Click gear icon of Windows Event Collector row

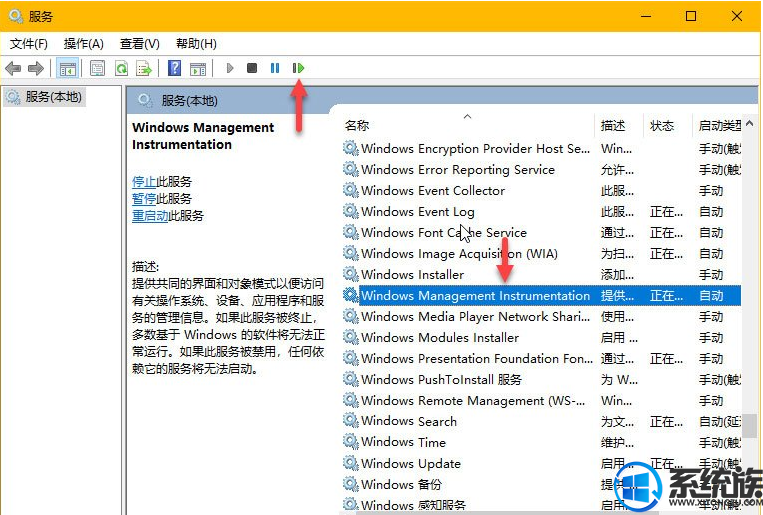pyautogui.click(x=350, y=190)
